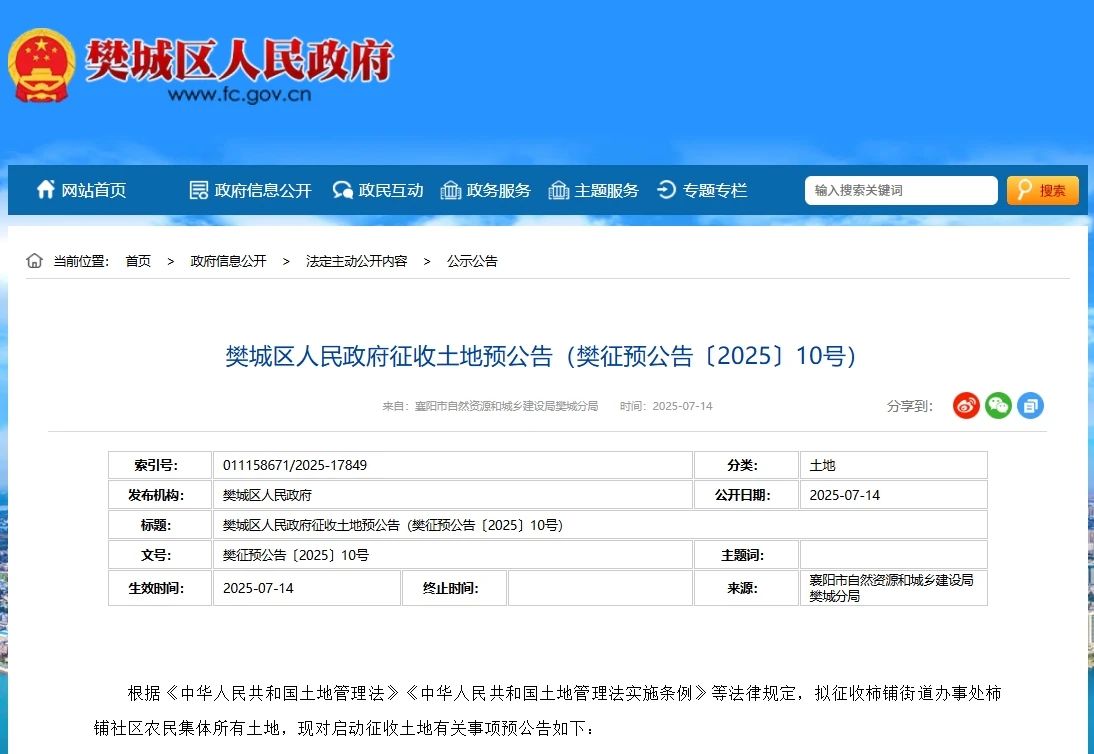Viewport: 1094px width, 754px height.
Task: Open 公示公告 breadcrumb link
Action: tap(472, 261)
